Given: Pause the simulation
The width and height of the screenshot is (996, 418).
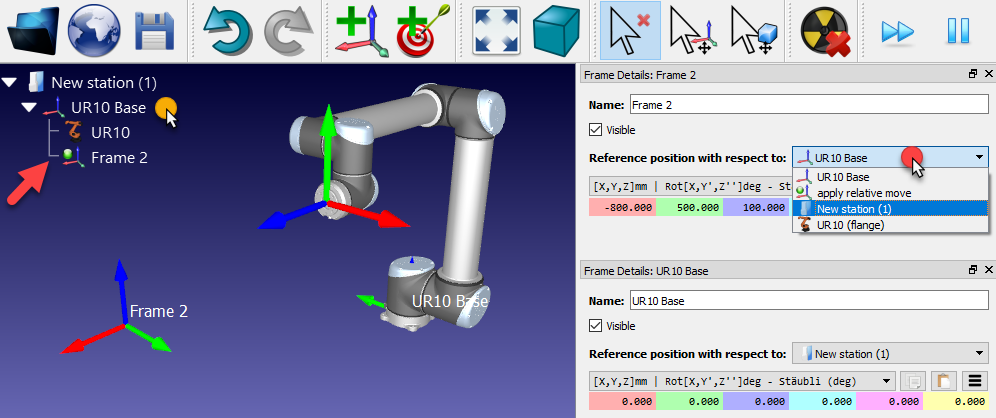Looking at the screenshot, I should coord(957,31).
